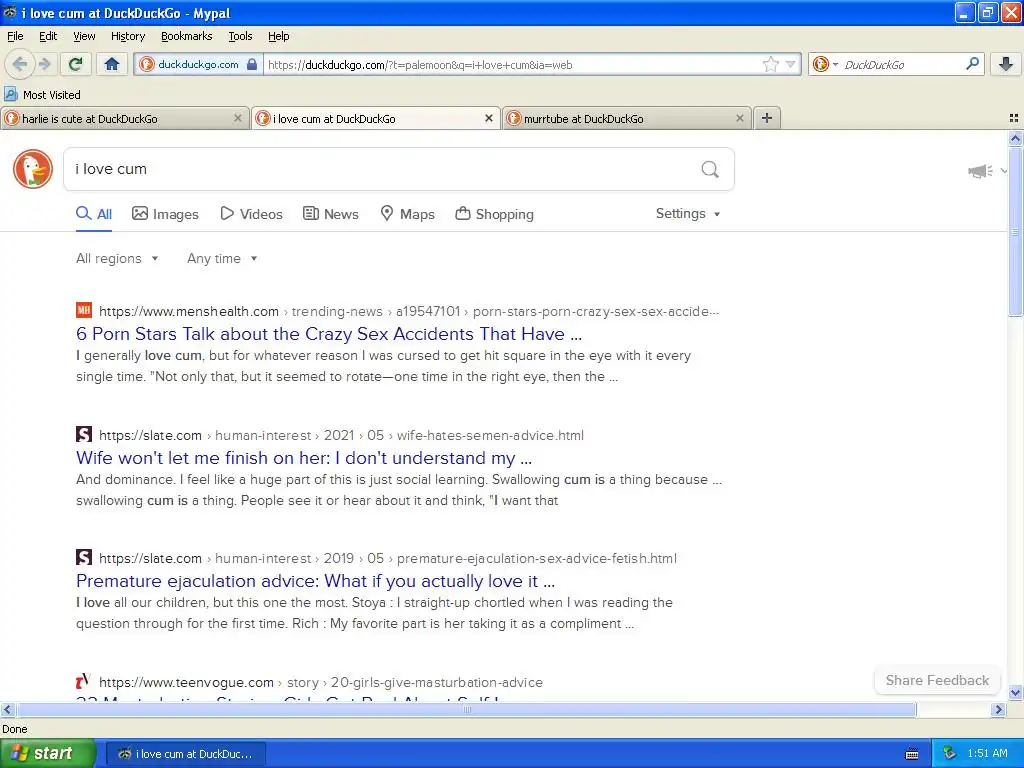Switch to Shopping results

[x=494, y=214]
